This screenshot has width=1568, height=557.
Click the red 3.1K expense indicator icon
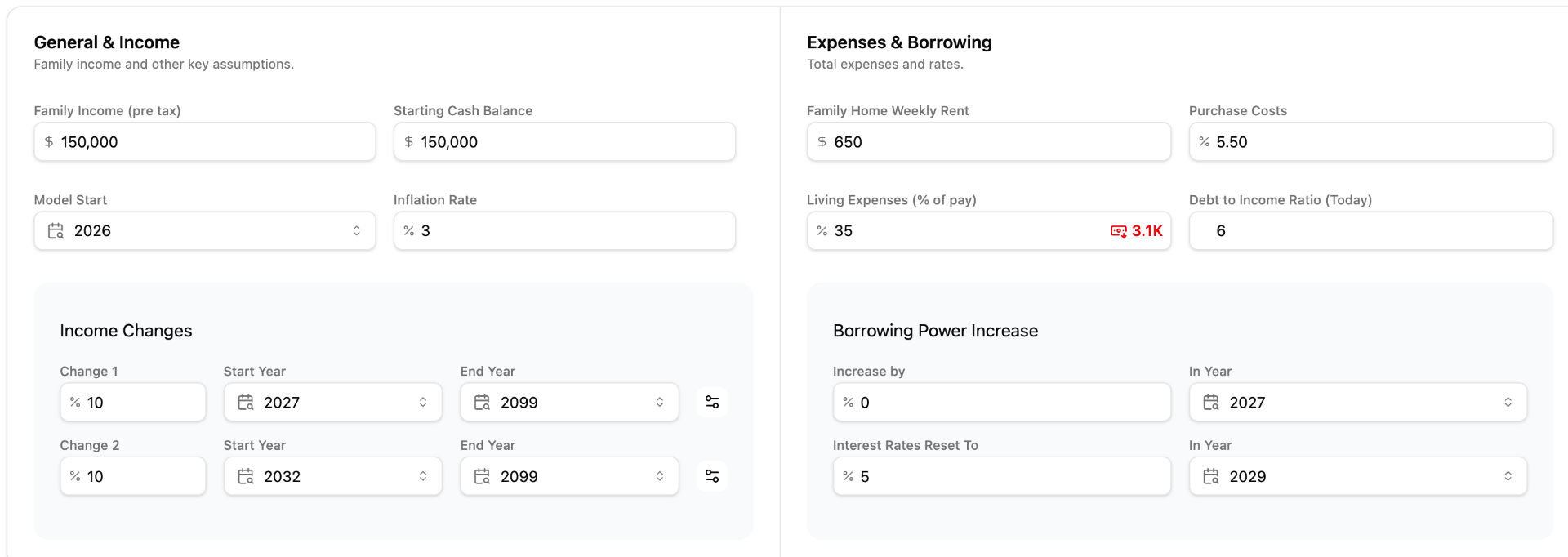1118,231
